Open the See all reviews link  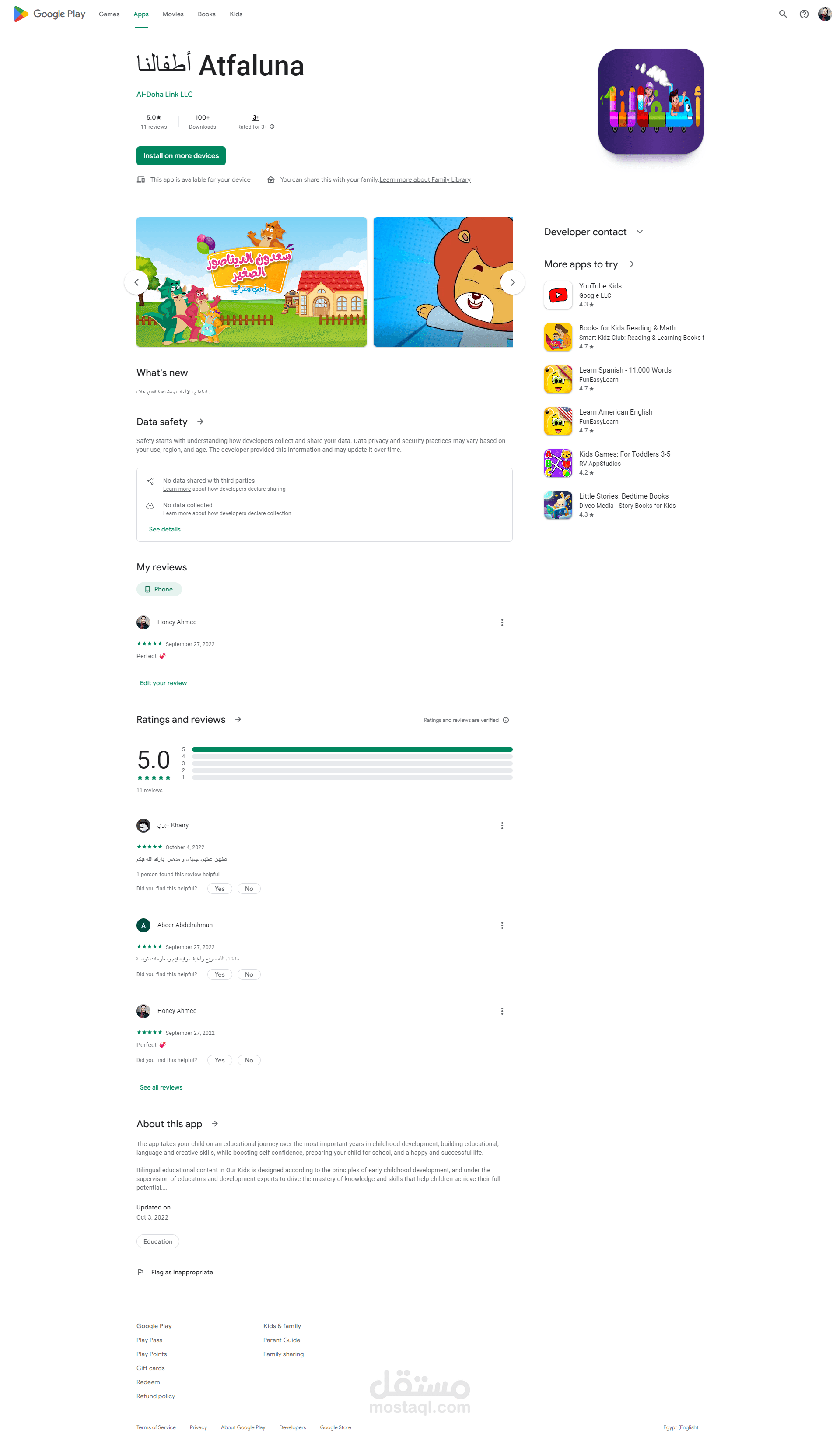pyautogui.click(x=161, y=1087)
